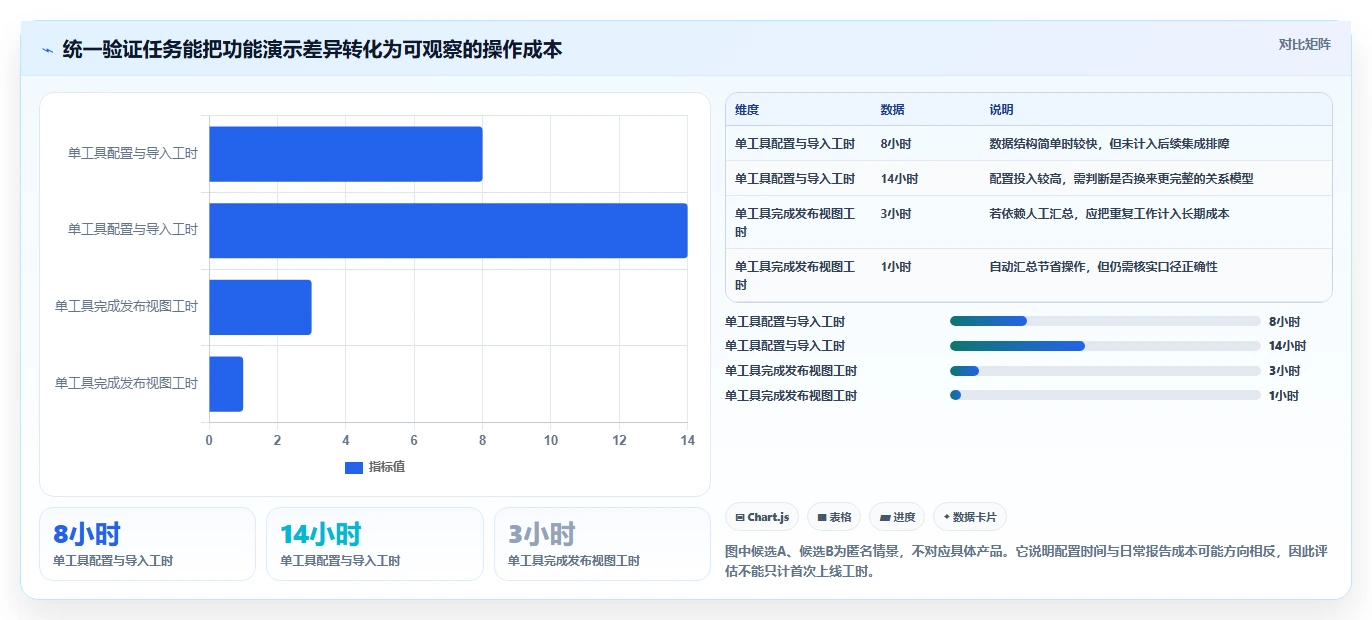
Task: Click the x-axis tick label 14
Action: 687,440
